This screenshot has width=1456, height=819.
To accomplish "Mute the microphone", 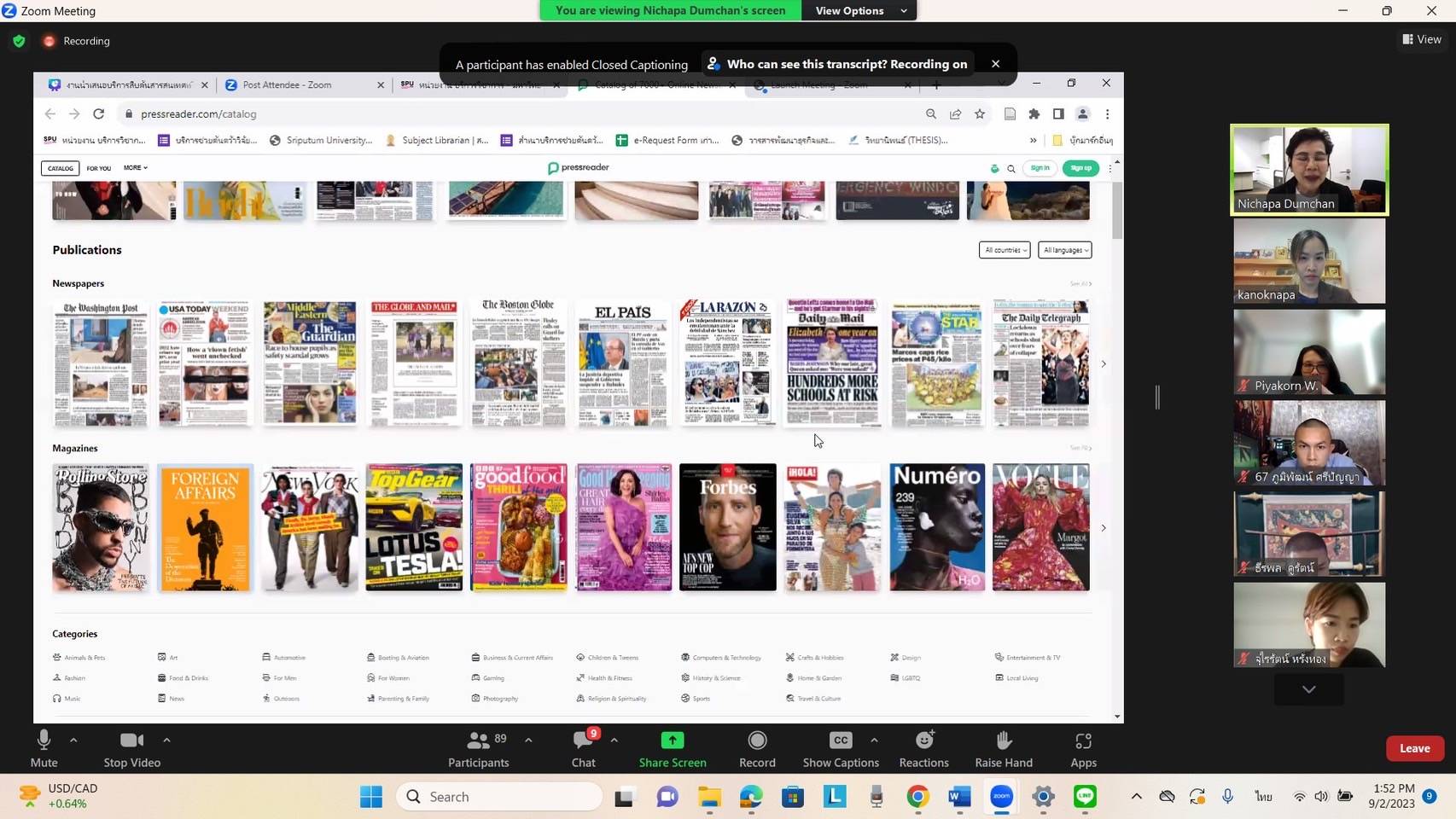I will tap(44, 741).
